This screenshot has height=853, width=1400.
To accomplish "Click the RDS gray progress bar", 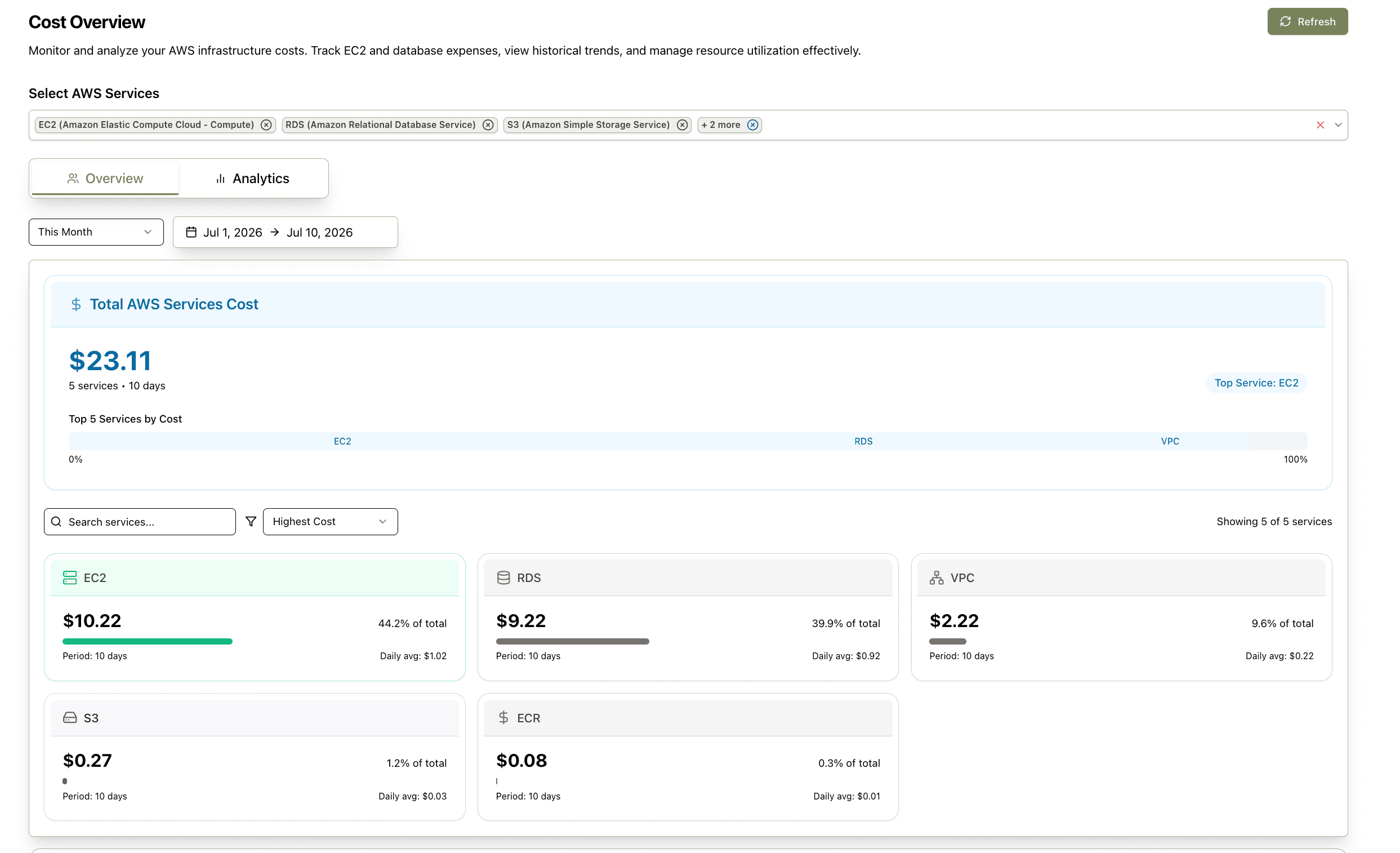I will (572, 642).
